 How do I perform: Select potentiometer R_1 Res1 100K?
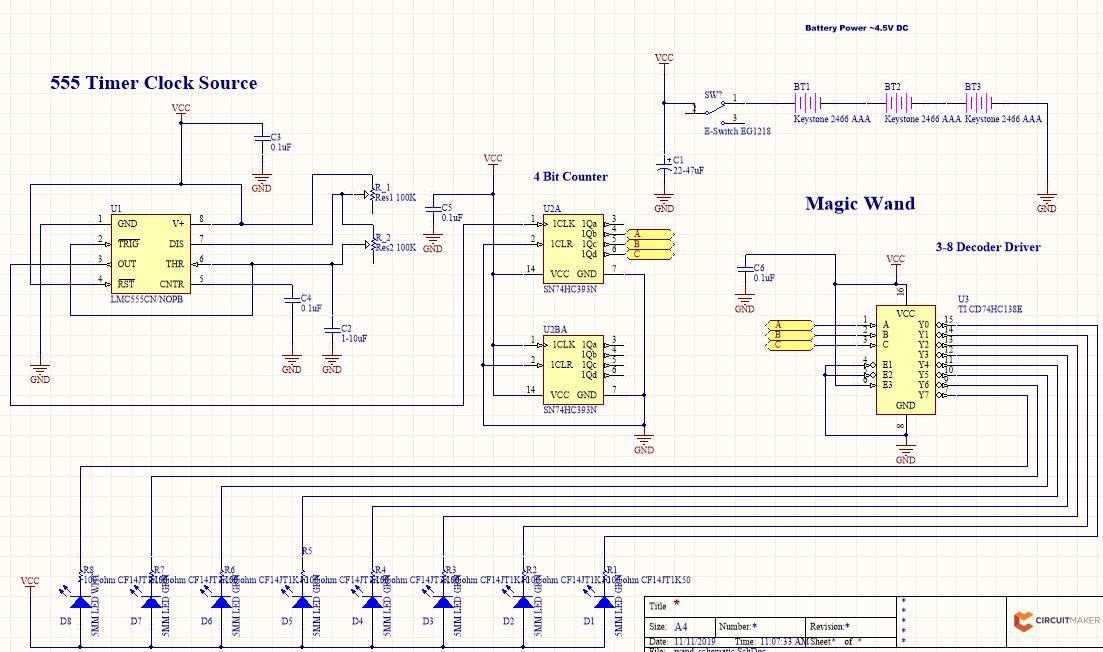[x=371, y=194]
